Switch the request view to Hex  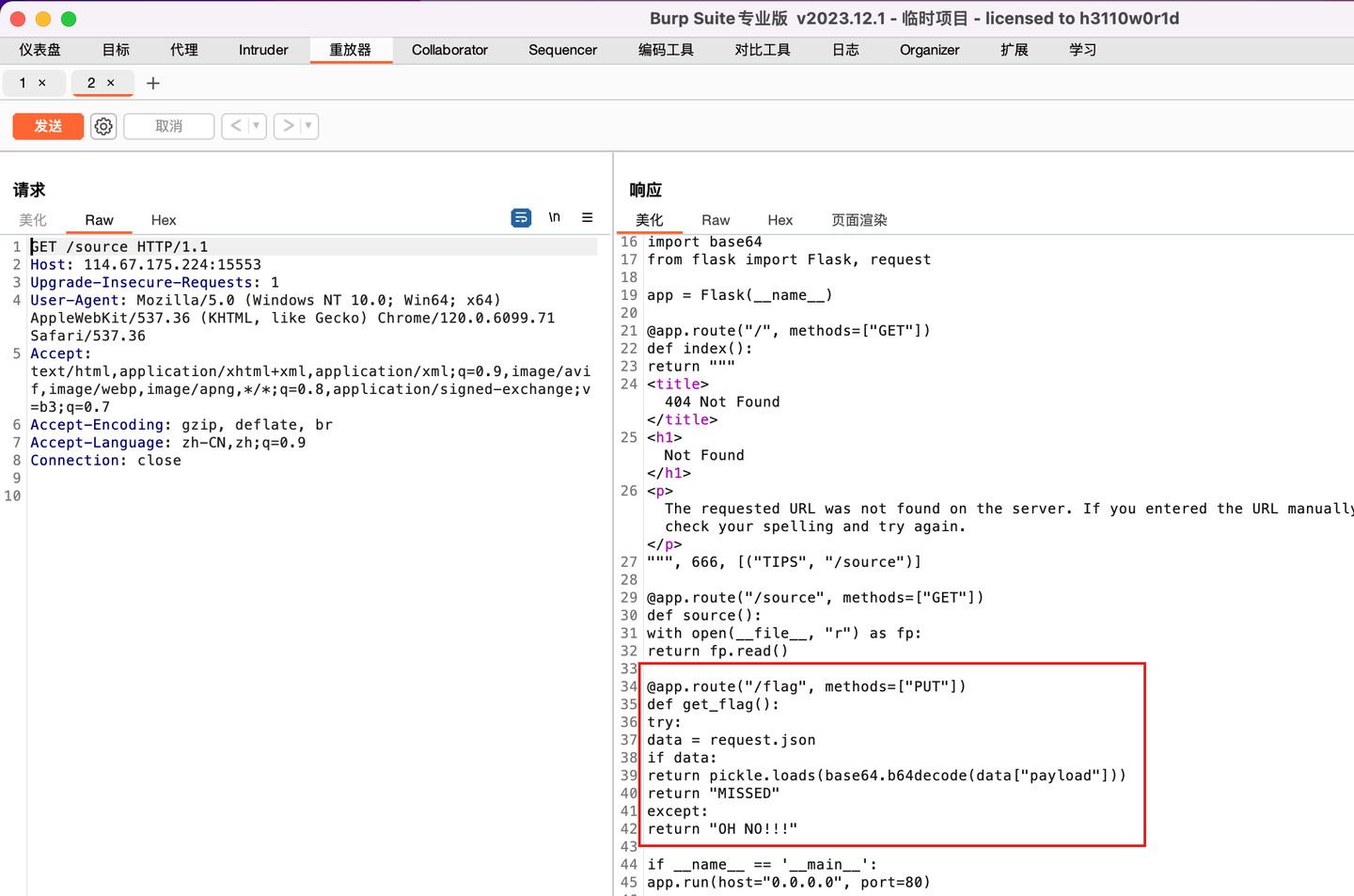point(163,220)
